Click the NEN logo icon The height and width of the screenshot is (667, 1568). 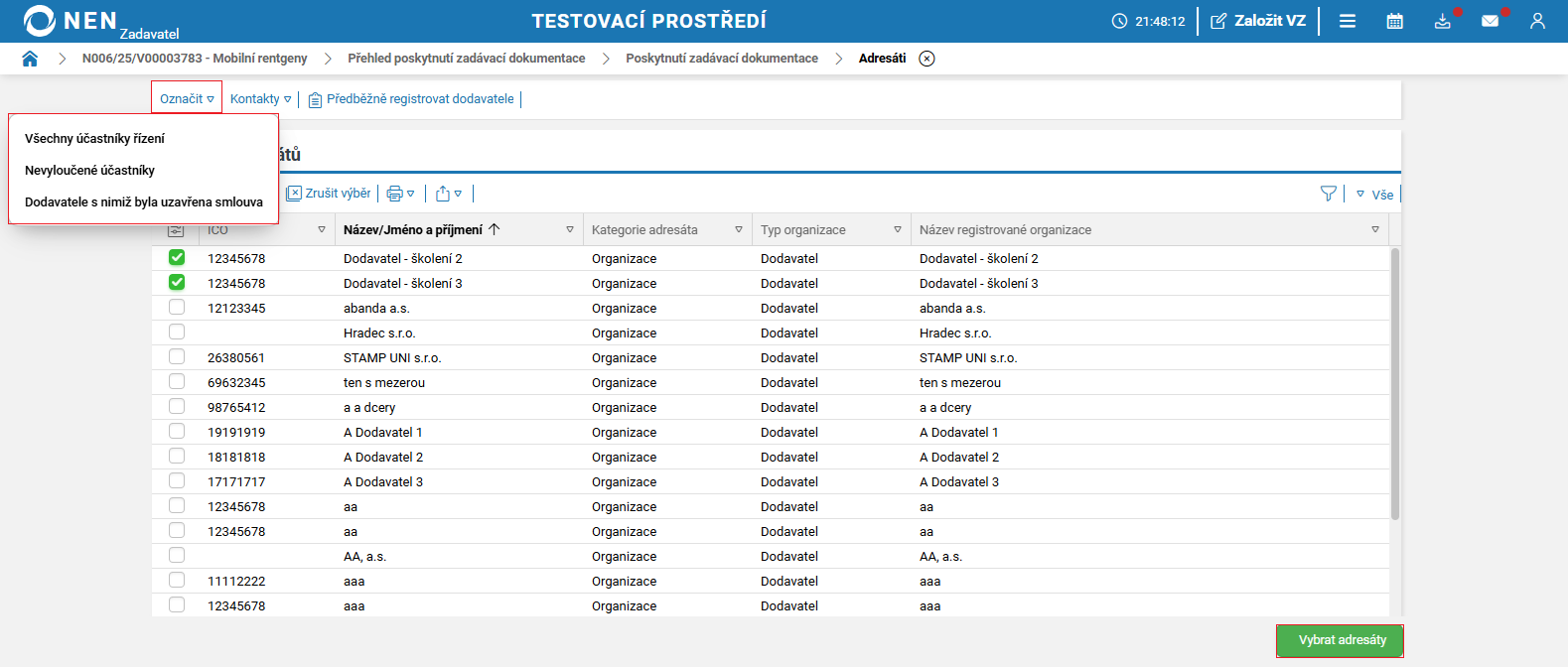pos(40,21)
